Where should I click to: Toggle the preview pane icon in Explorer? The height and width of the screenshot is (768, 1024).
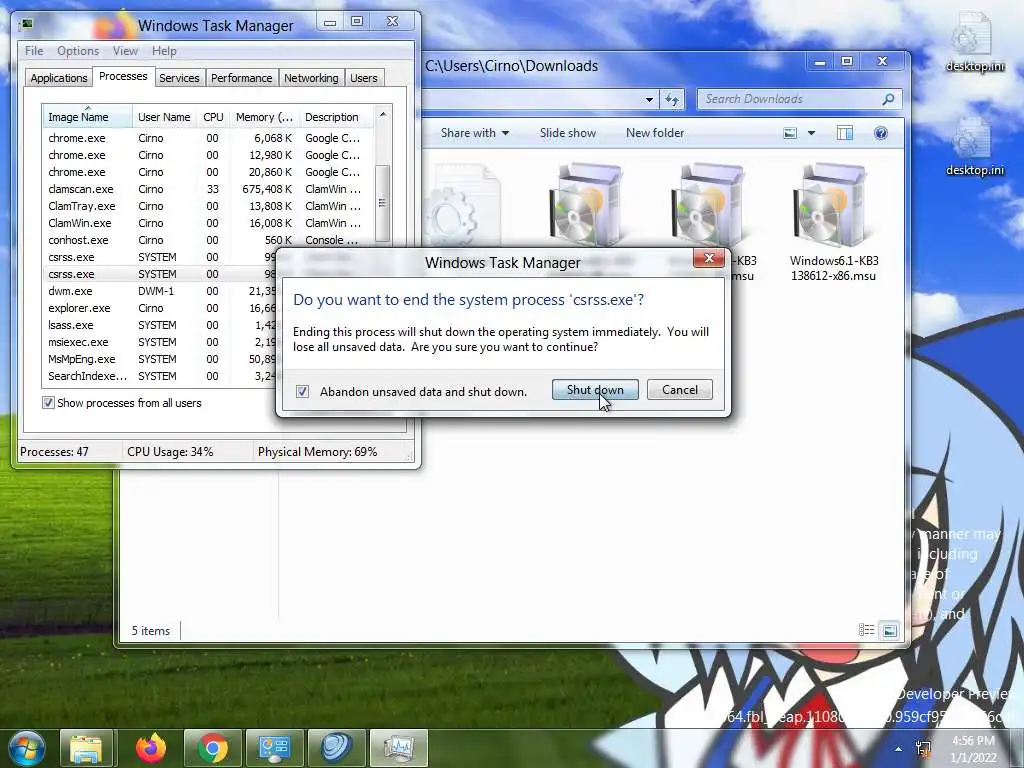[x=844, y=133]
